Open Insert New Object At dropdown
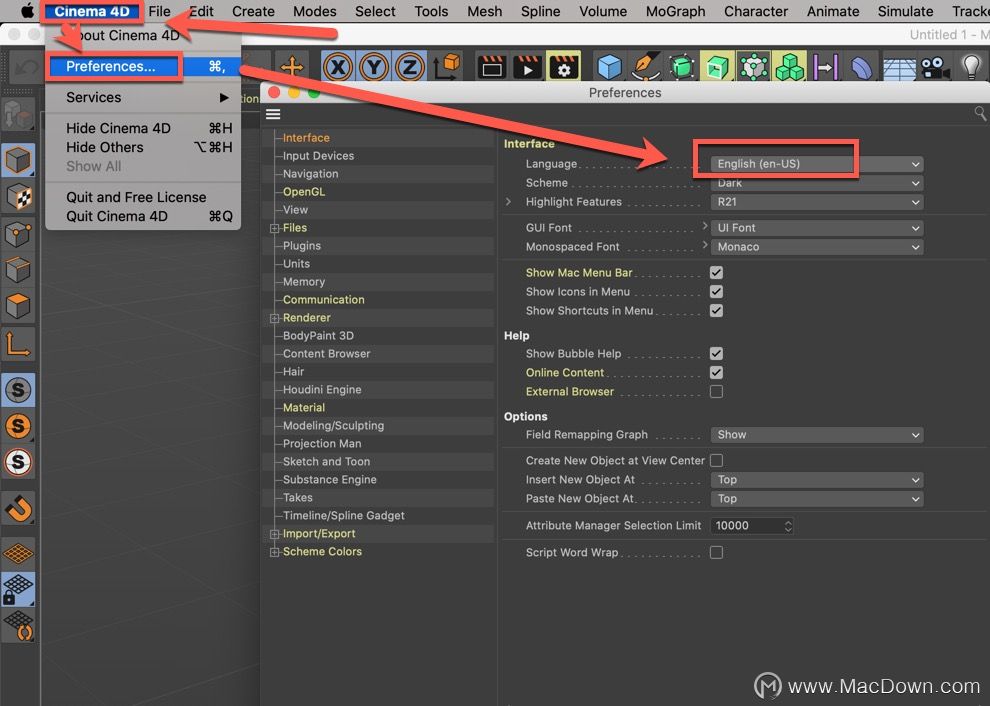This screenshot has height=706, width=990. (x=817, y=479)
